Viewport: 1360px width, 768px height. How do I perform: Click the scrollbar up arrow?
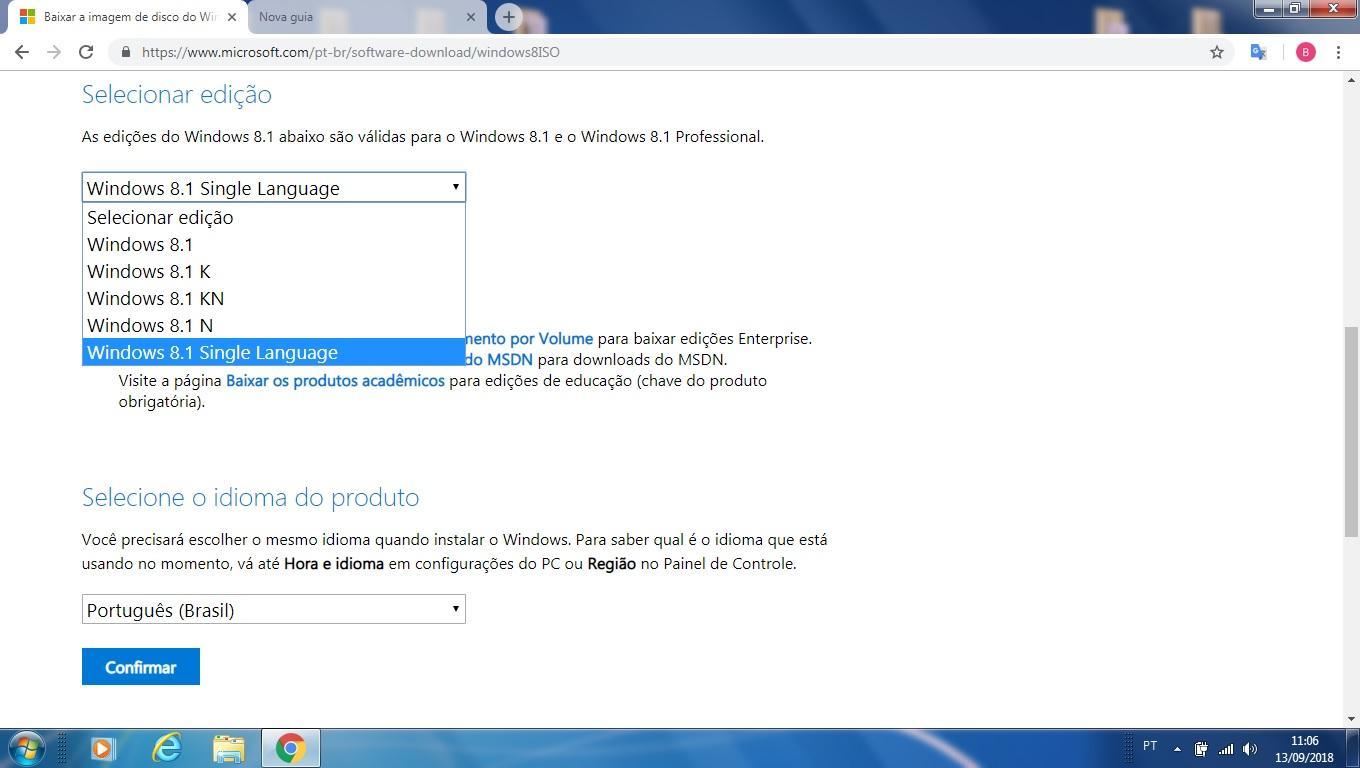(1351, 79)
